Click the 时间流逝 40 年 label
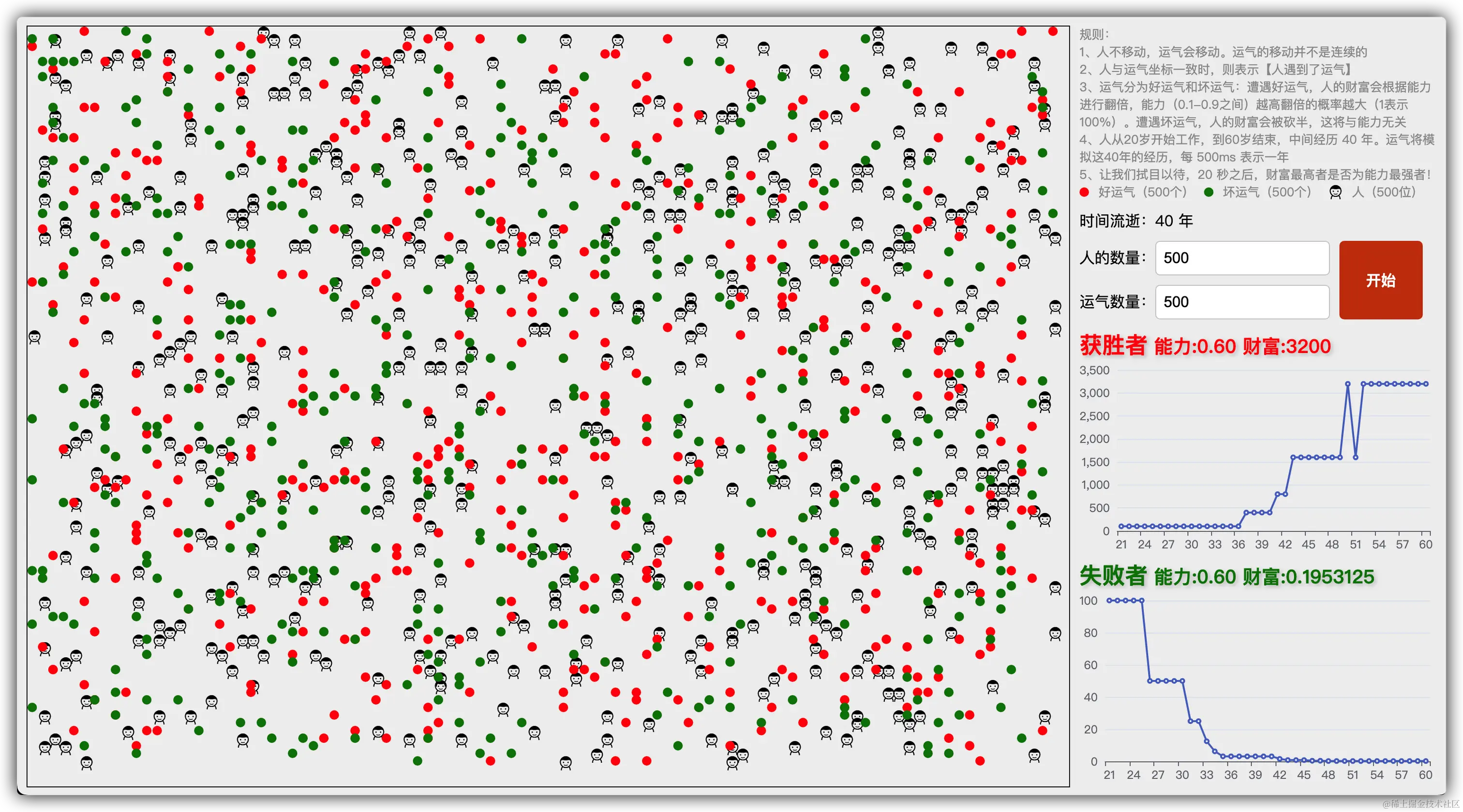This screenshot has width=1463, height=812. tap(1136, 221)
